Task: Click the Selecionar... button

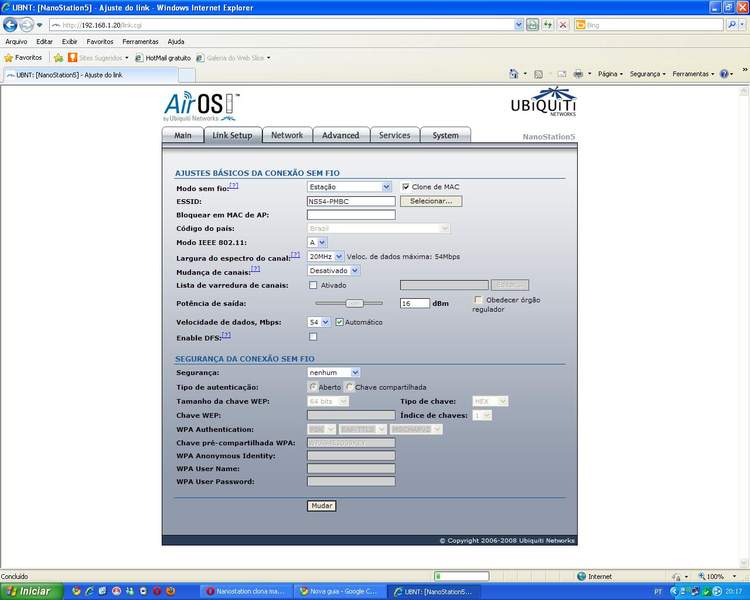Action: [x=431, y=201]
